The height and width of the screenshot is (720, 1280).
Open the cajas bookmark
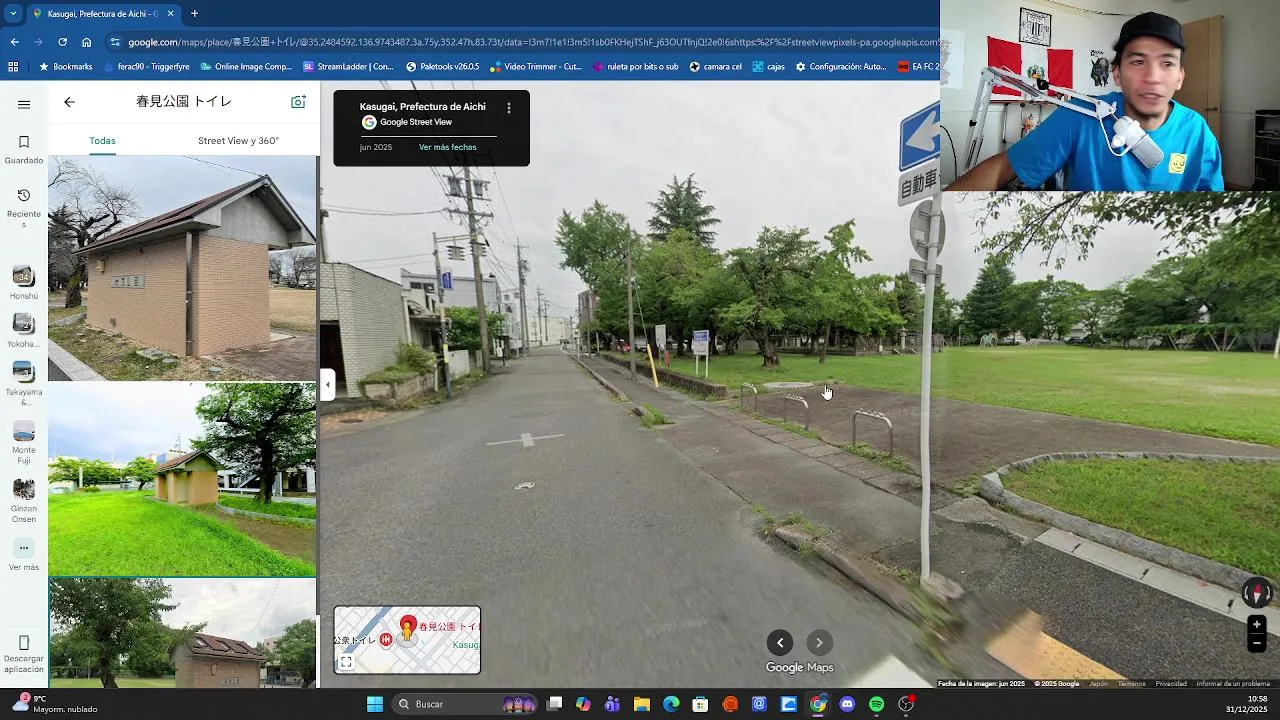tap(768, 67)
